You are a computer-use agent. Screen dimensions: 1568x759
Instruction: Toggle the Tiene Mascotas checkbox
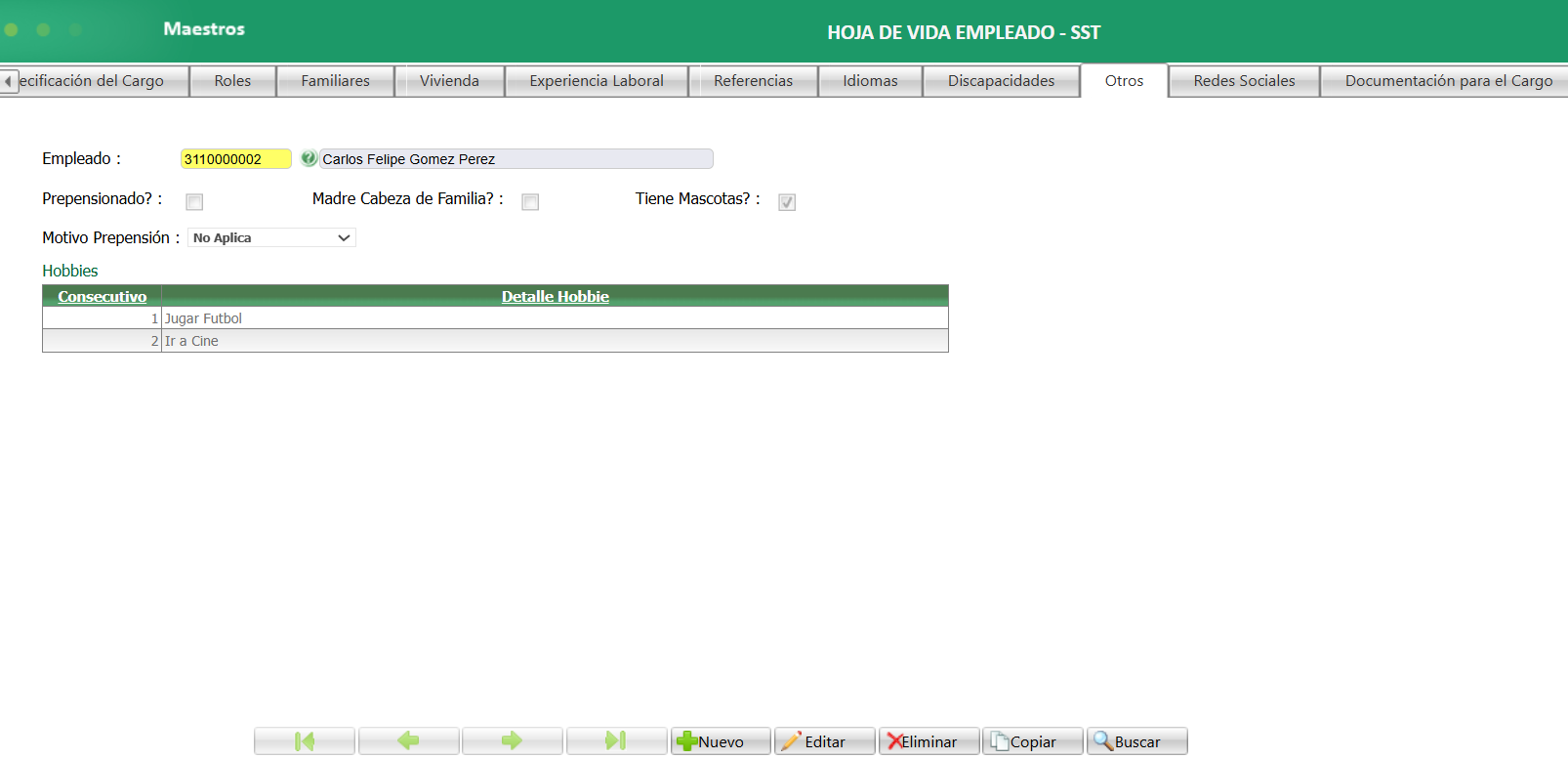[x=787, y=202]
